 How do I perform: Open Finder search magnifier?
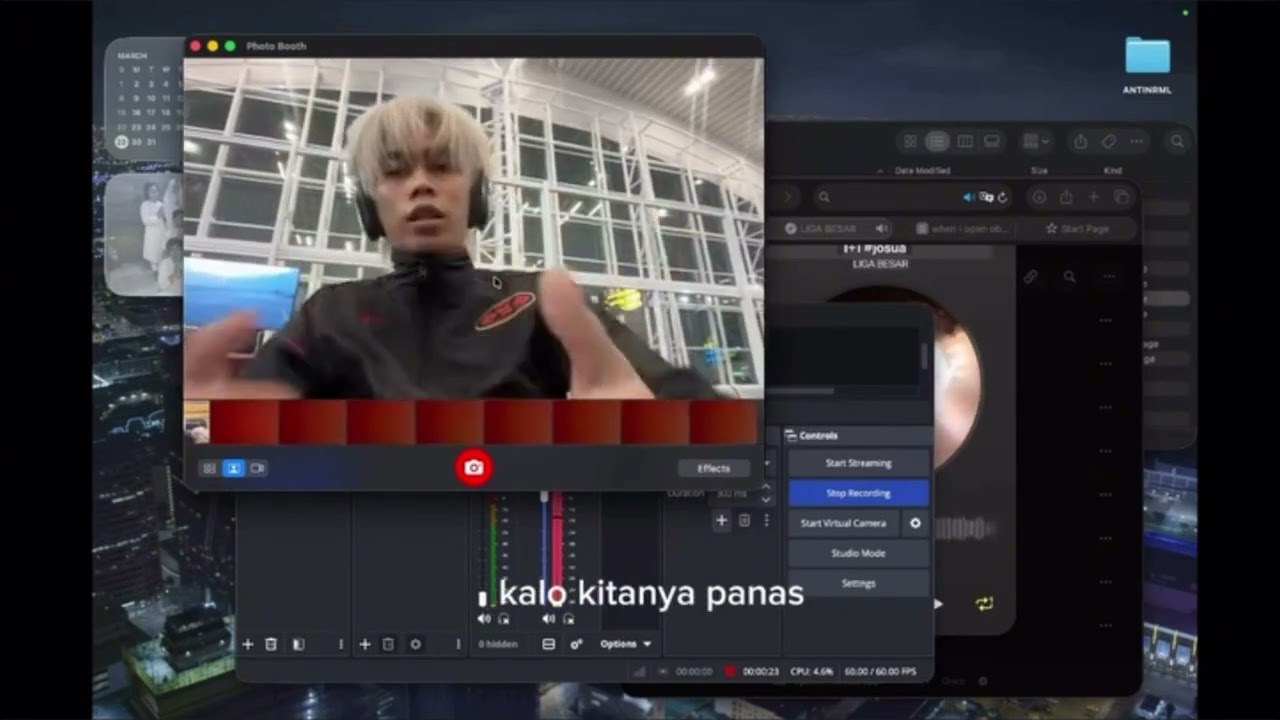point(1177,142)
